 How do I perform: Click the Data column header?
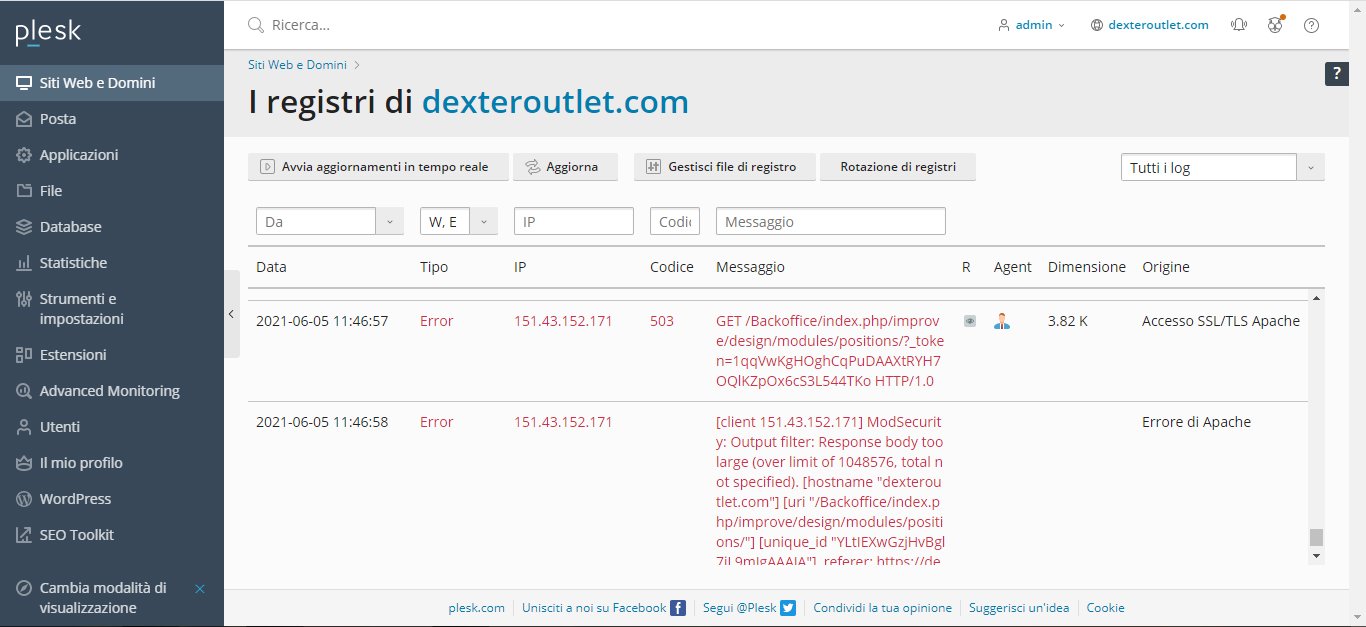(x=271, y=267)
